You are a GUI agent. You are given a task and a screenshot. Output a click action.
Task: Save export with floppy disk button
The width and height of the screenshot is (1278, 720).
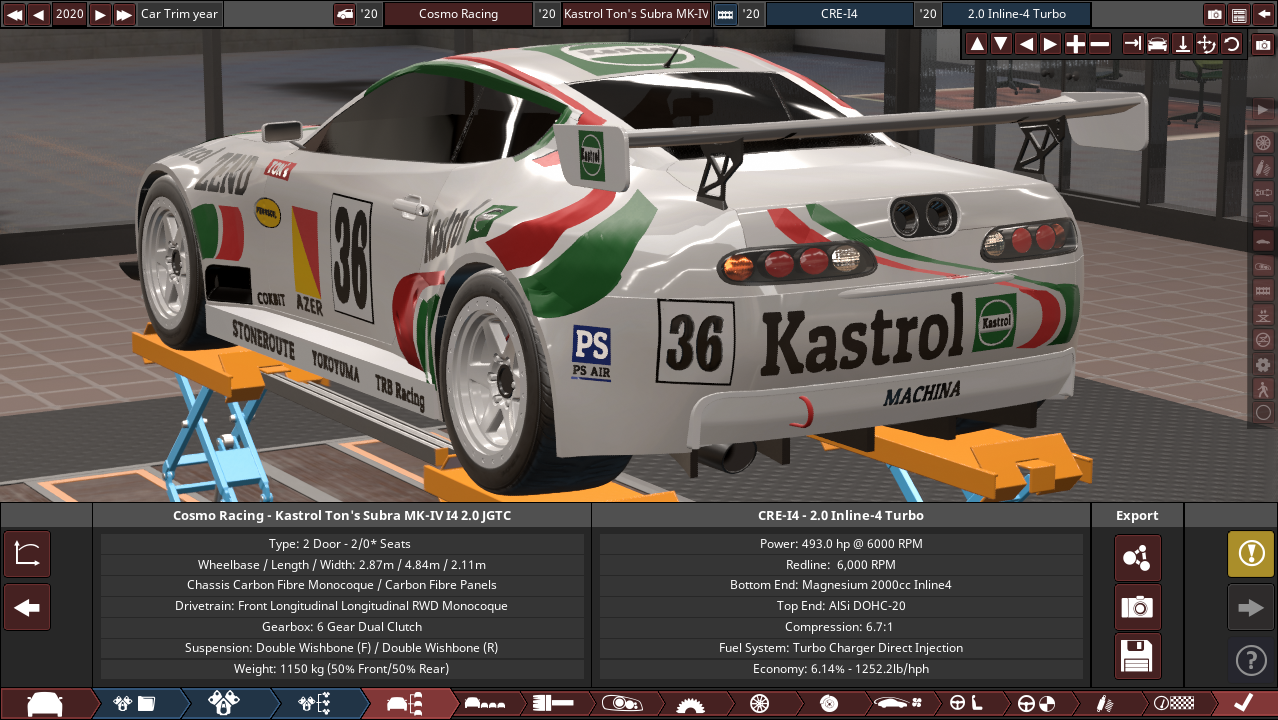(1138, 656)
